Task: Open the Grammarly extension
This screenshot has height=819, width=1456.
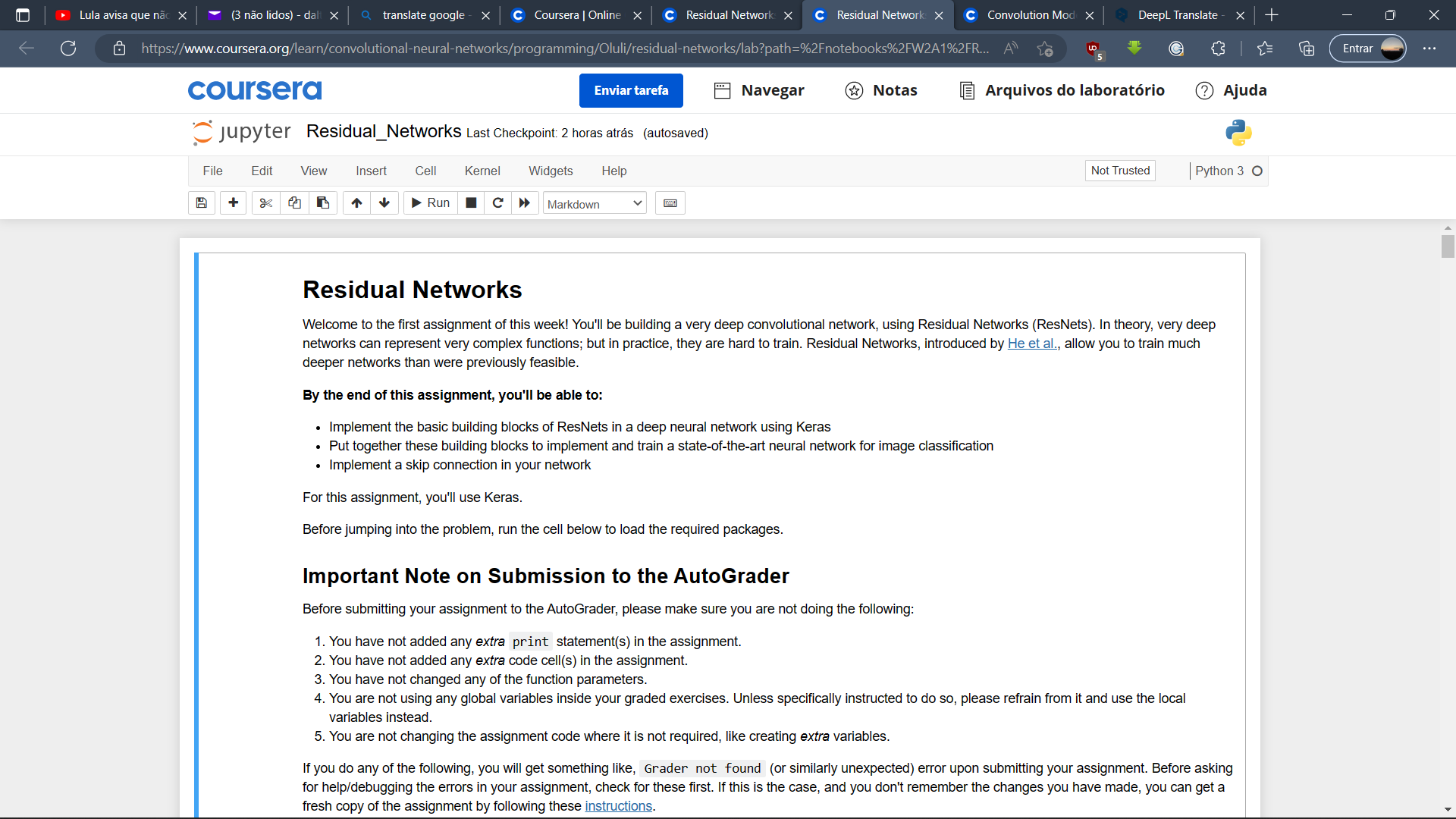Action: (1176, 49)
